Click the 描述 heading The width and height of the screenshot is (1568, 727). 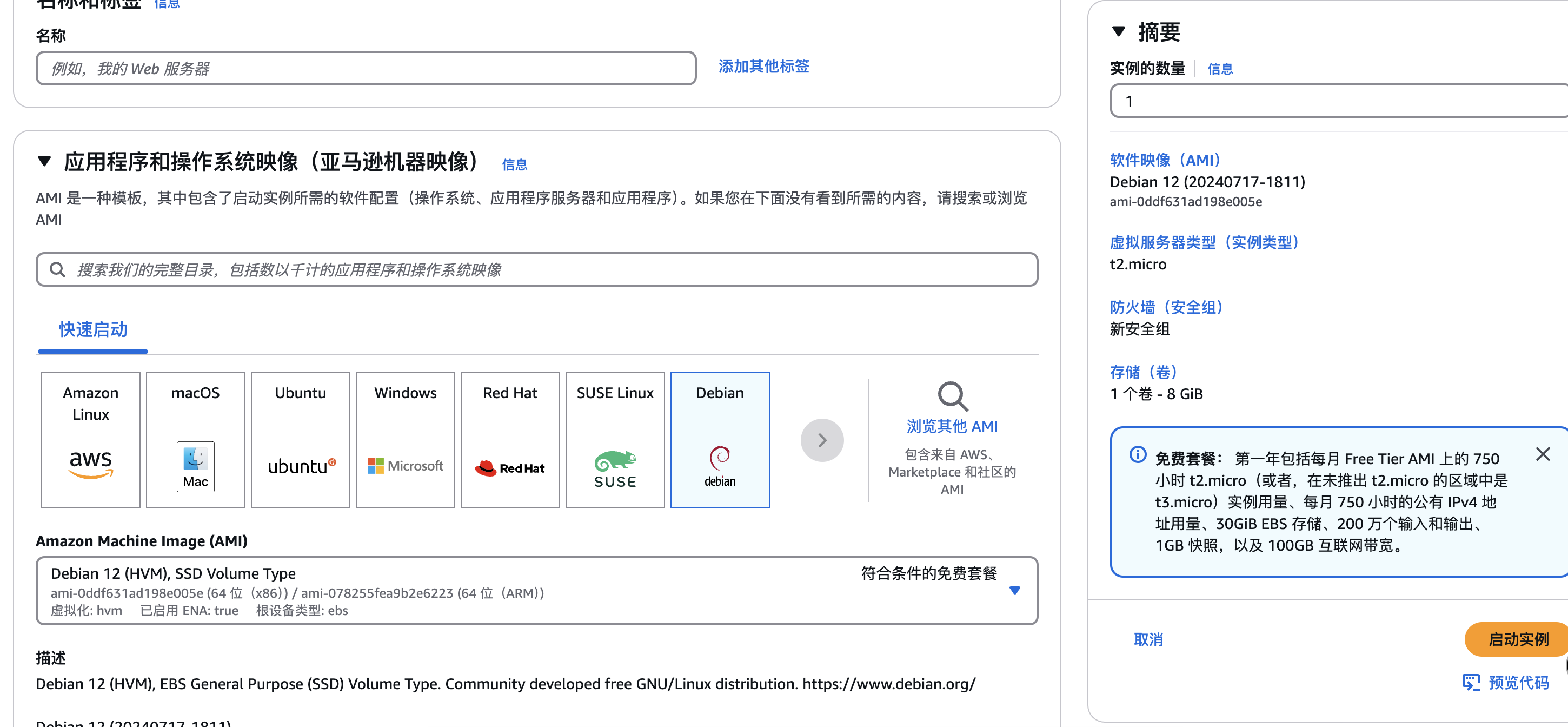point(50,658)
